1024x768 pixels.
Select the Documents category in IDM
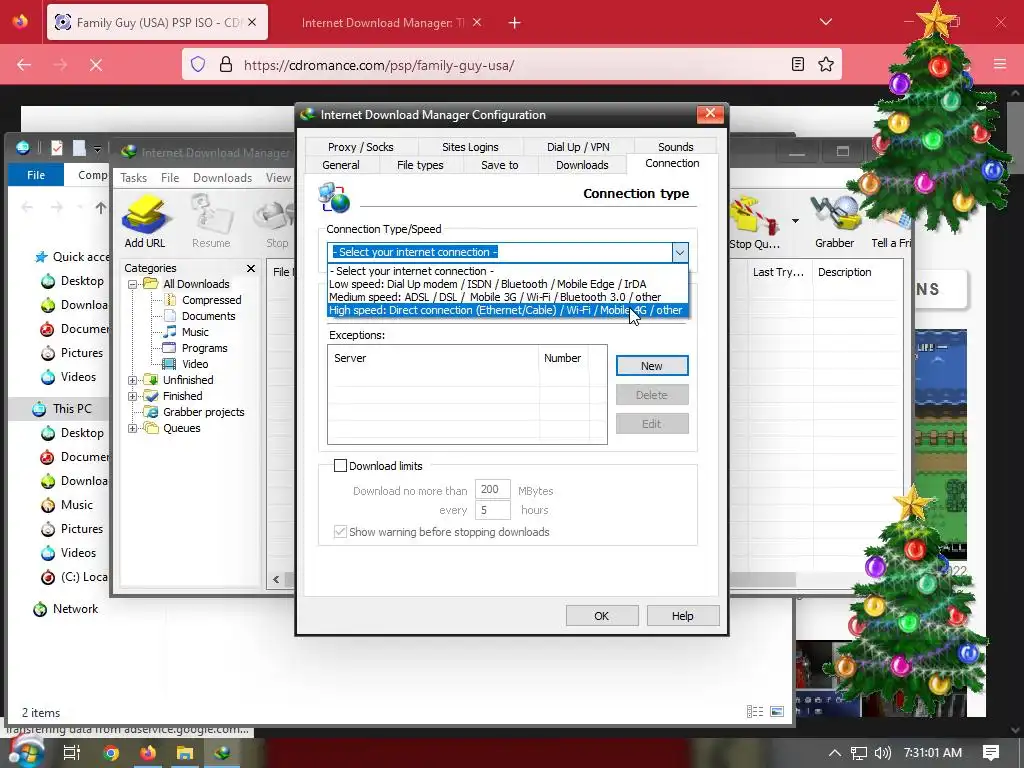[208, 316]
